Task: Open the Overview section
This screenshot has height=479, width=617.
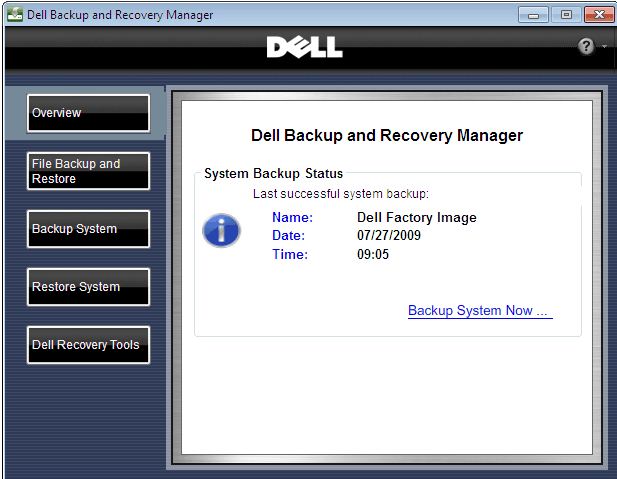Action: pyautogui.click(x=88, y=113)
